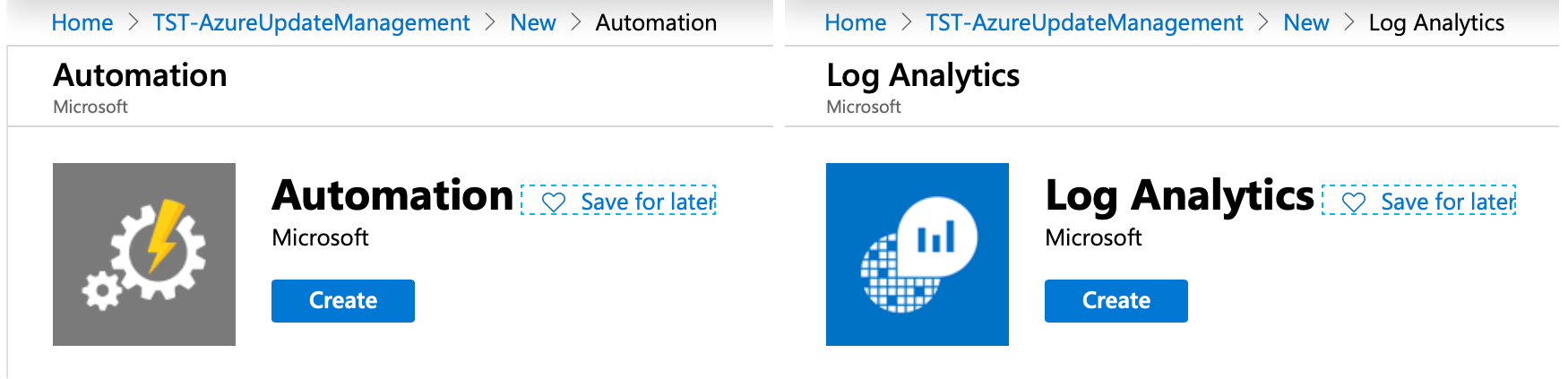Click heart icon beside Automation Save for later
This screenshot has width=1568, height=379.
point(554,202)
